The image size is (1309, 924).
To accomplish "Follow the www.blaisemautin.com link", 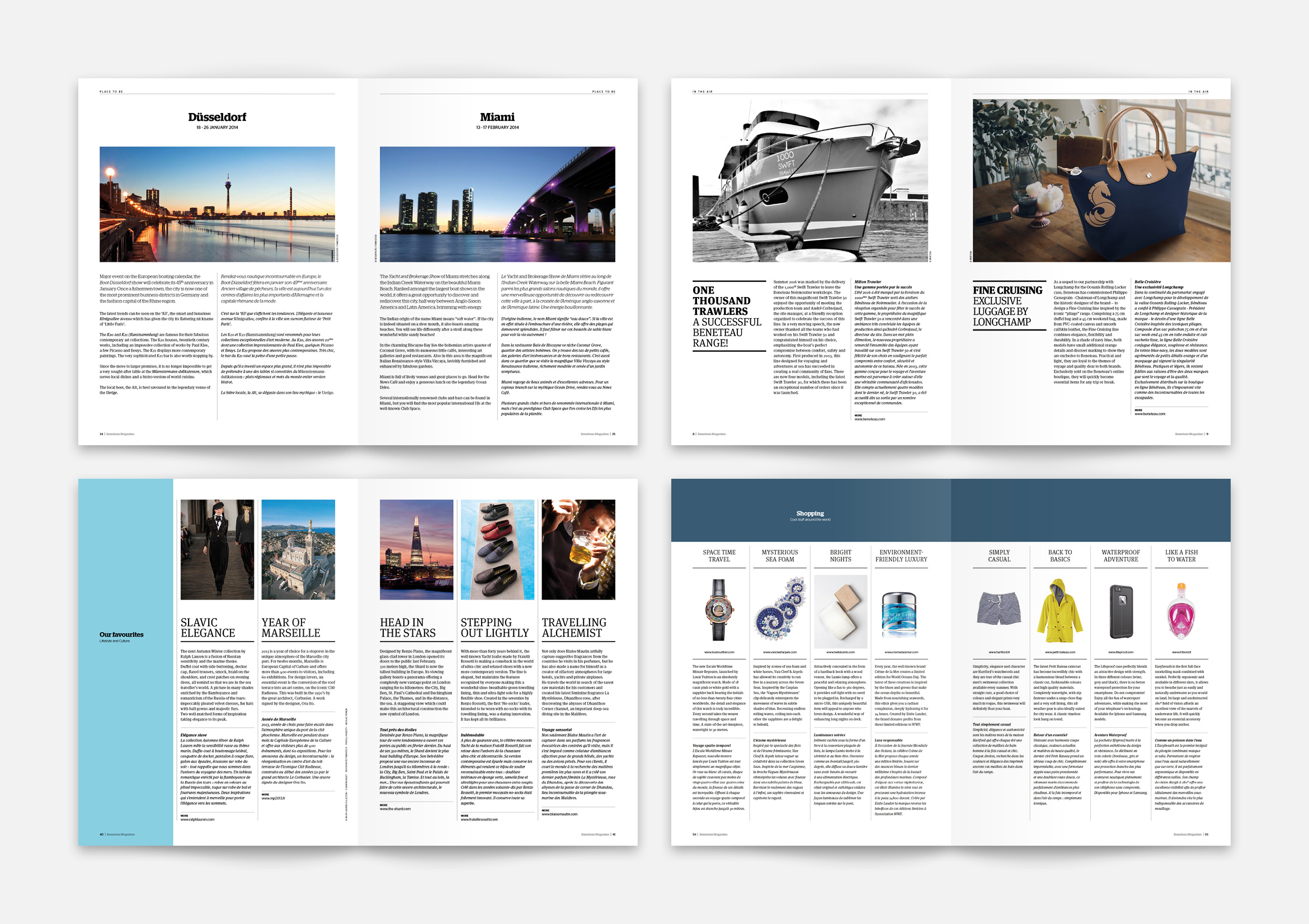I will tap(560, 814).
